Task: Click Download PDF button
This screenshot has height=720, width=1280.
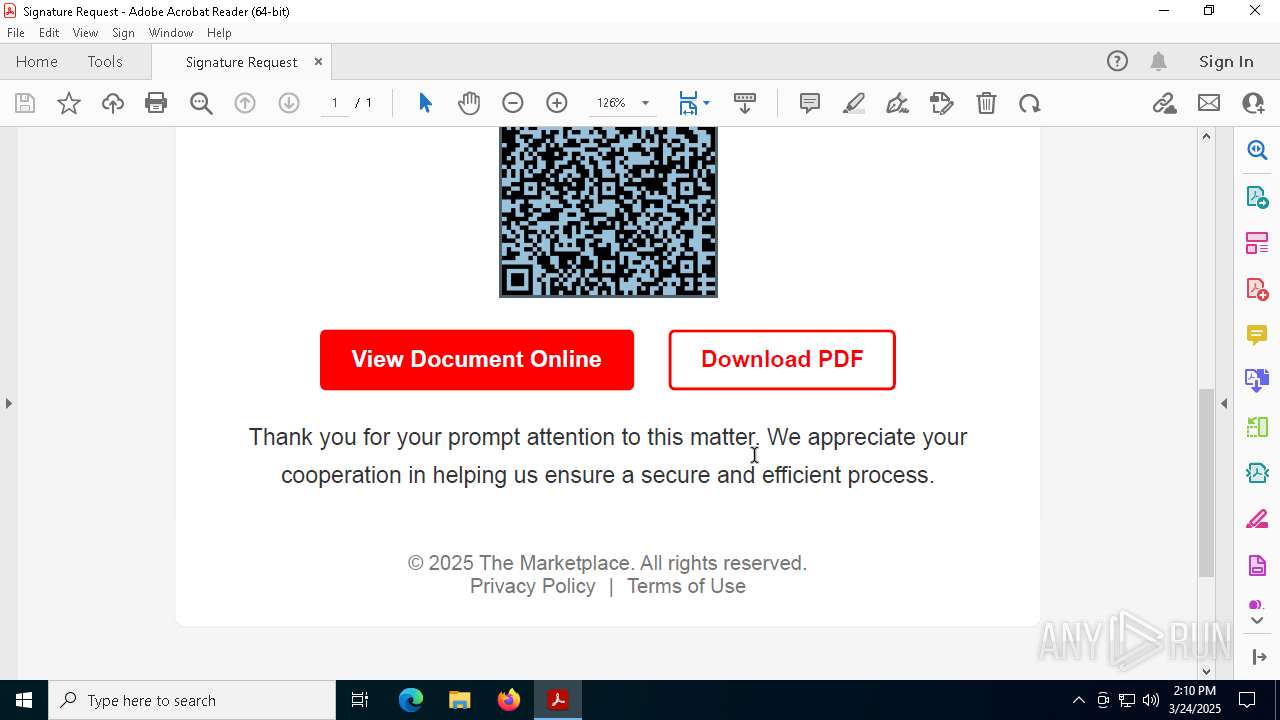Action: (x=782, y=360)
